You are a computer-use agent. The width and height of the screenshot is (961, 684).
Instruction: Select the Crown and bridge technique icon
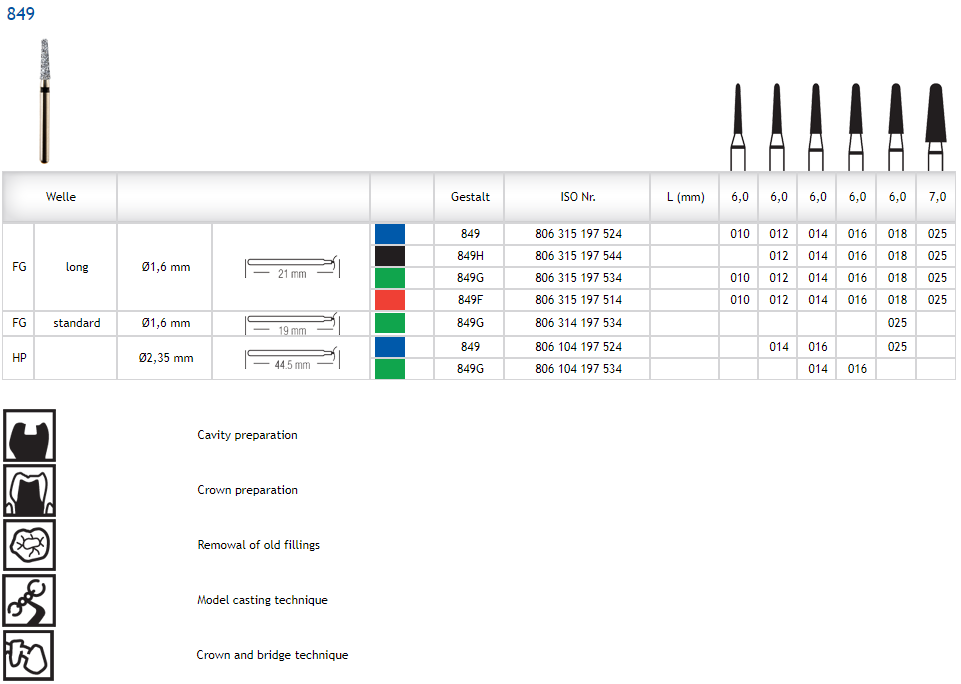[x=29, y=655]
